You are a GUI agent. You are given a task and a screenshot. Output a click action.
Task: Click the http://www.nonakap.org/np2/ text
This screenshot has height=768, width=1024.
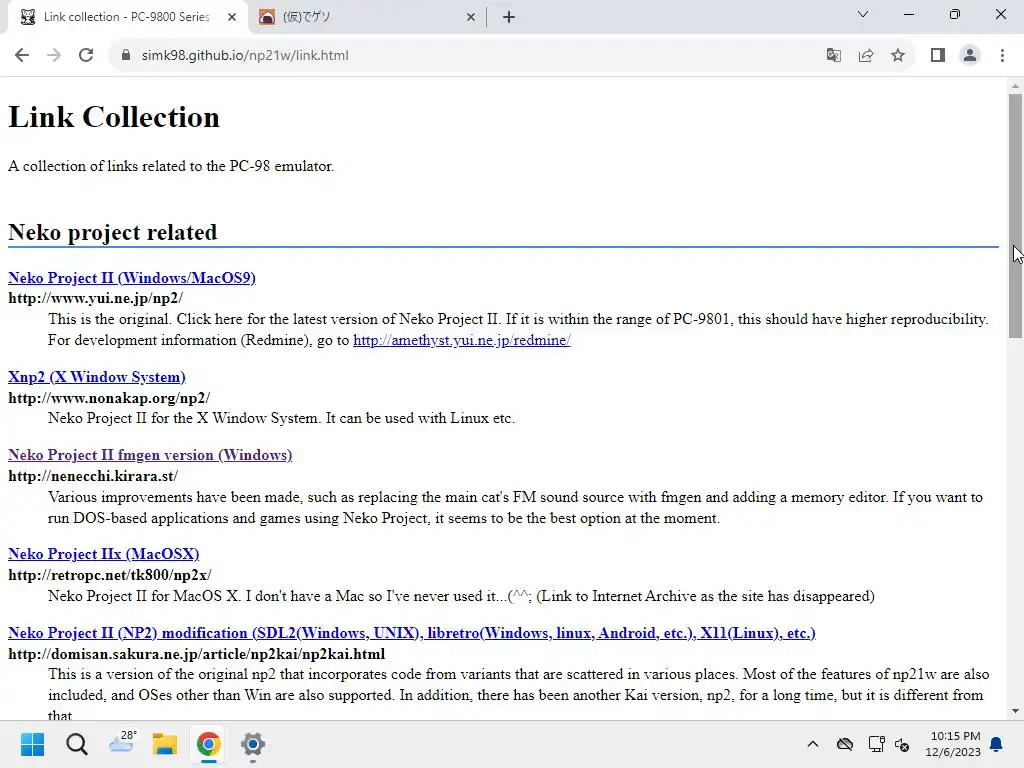coord(109,398)
